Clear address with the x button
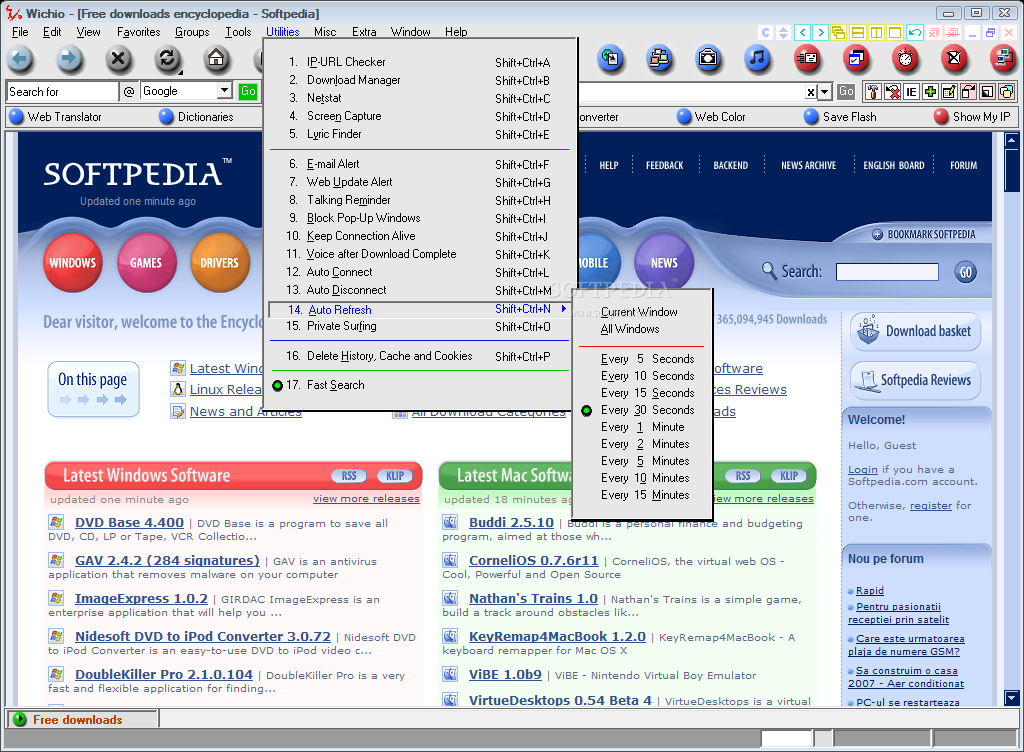1024x752 pixels. click(810, 92)
